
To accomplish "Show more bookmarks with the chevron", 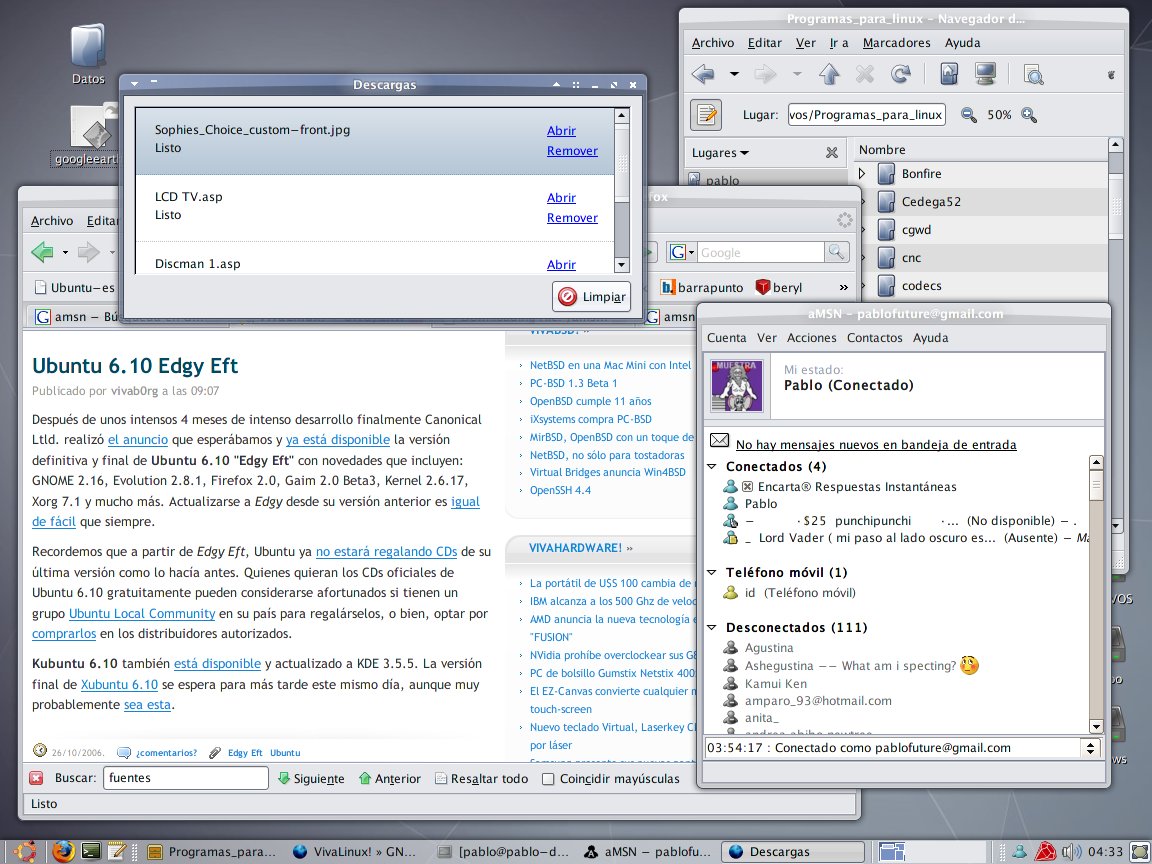I will pos(843,287).
